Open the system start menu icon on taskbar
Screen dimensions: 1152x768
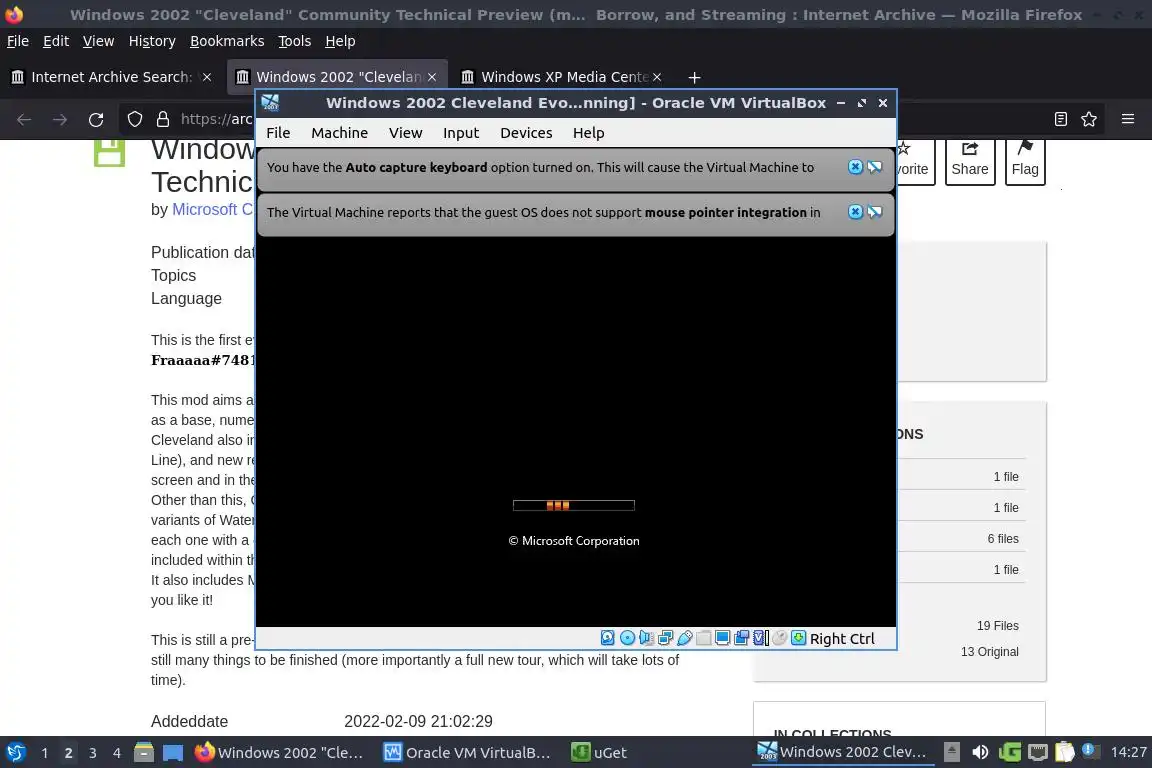(x=15, y=753)
